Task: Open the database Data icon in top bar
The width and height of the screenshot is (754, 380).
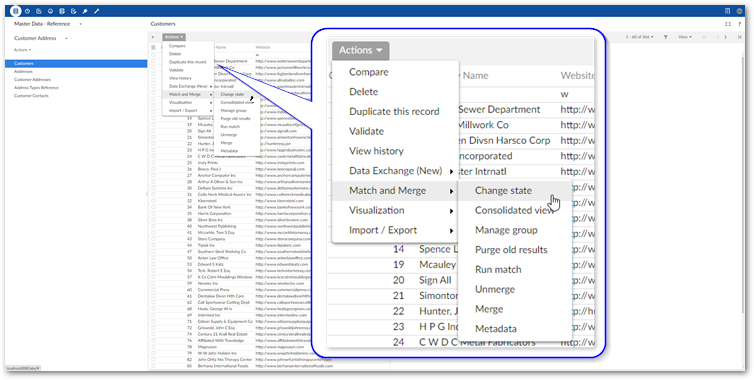Action: (x=16, y=11)
